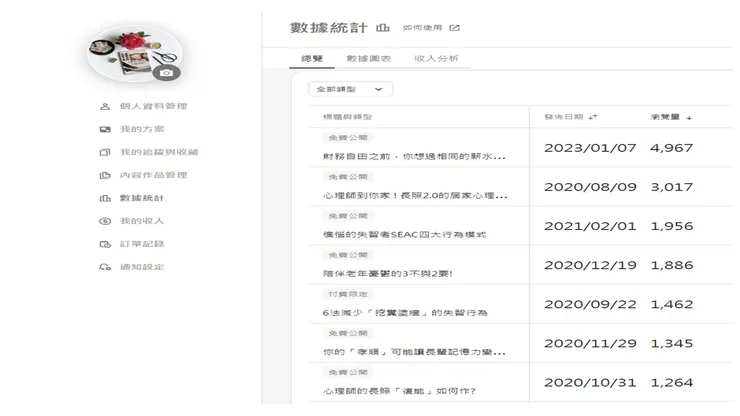Click the eye-coin icon beside 我的收入
This screenshot has height=416, width=740.
pyautogui.click(x=105, y=221)
